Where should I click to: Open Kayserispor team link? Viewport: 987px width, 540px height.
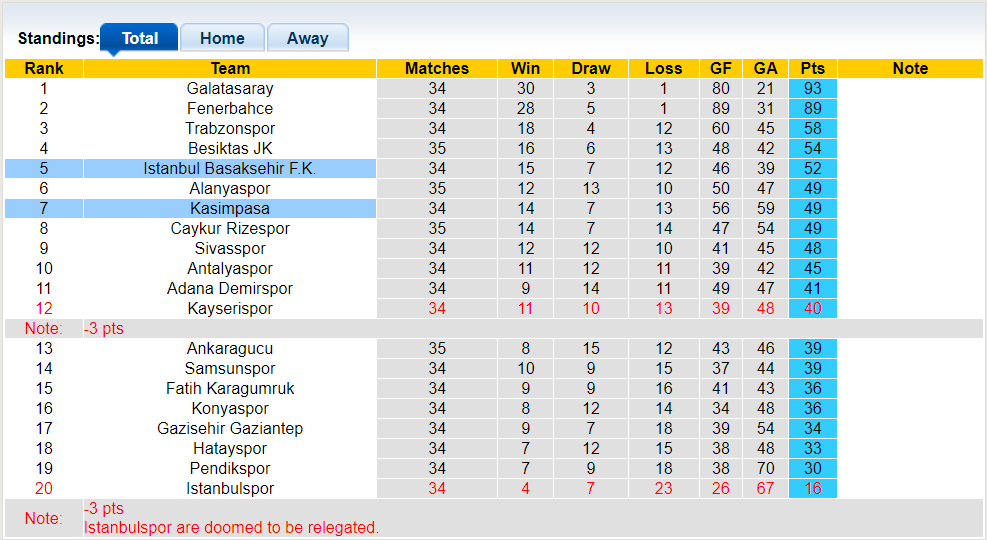coord(230,308)
